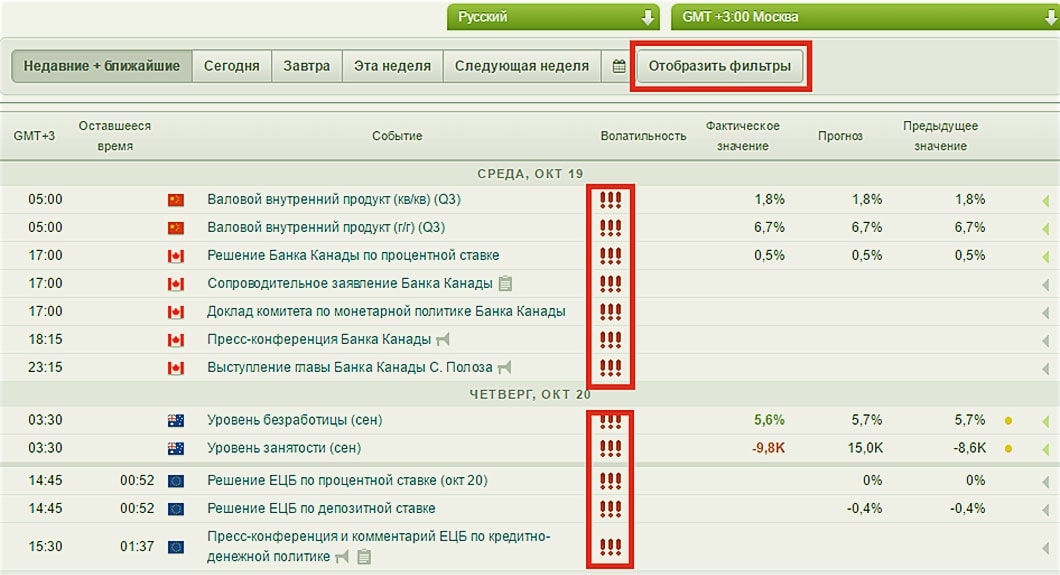The height and width of the screenshot is (575, 1060).
Task: Click the Волатильность column header
Action: [643, 136]
